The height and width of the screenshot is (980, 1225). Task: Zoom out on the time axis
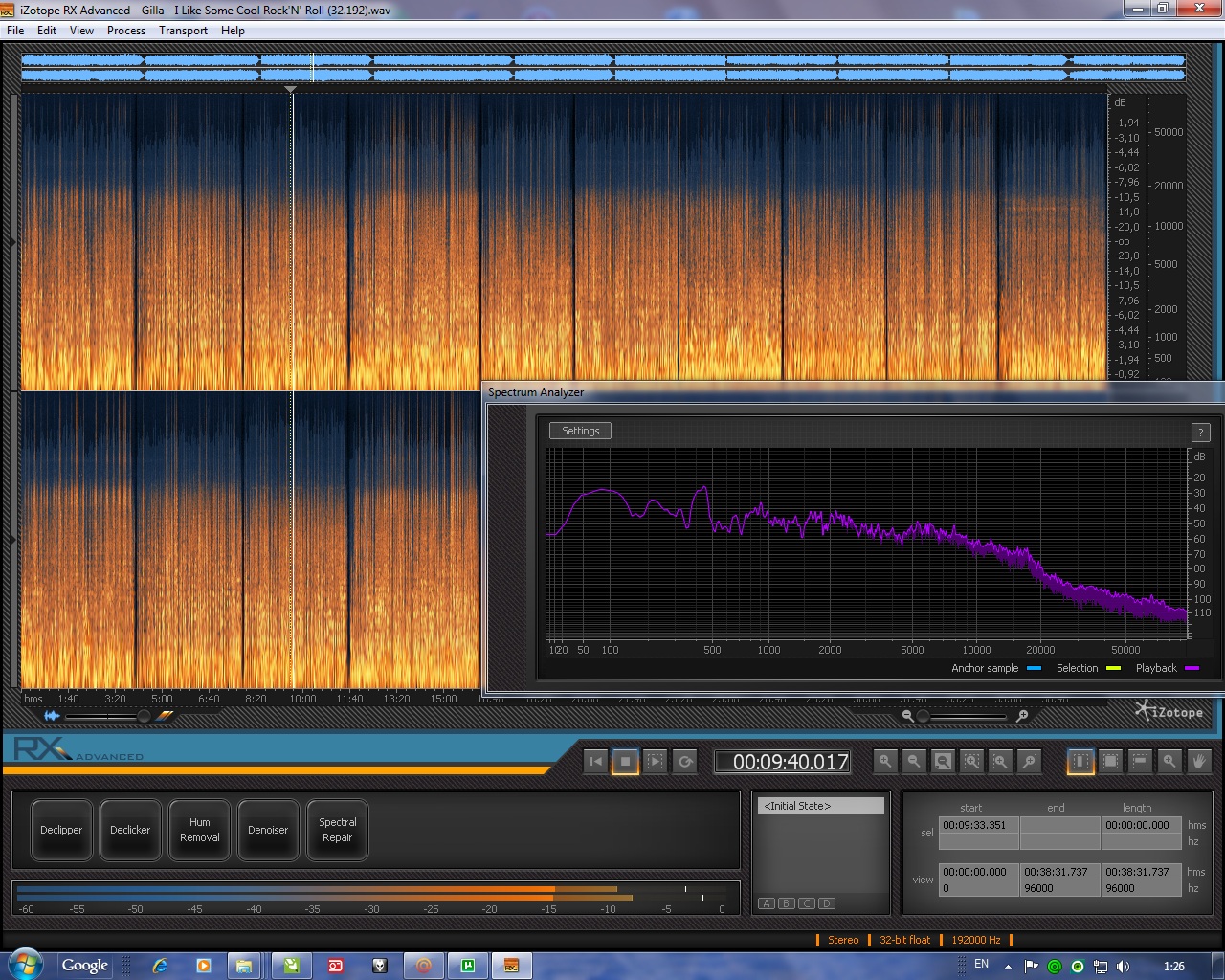point(914,762)
